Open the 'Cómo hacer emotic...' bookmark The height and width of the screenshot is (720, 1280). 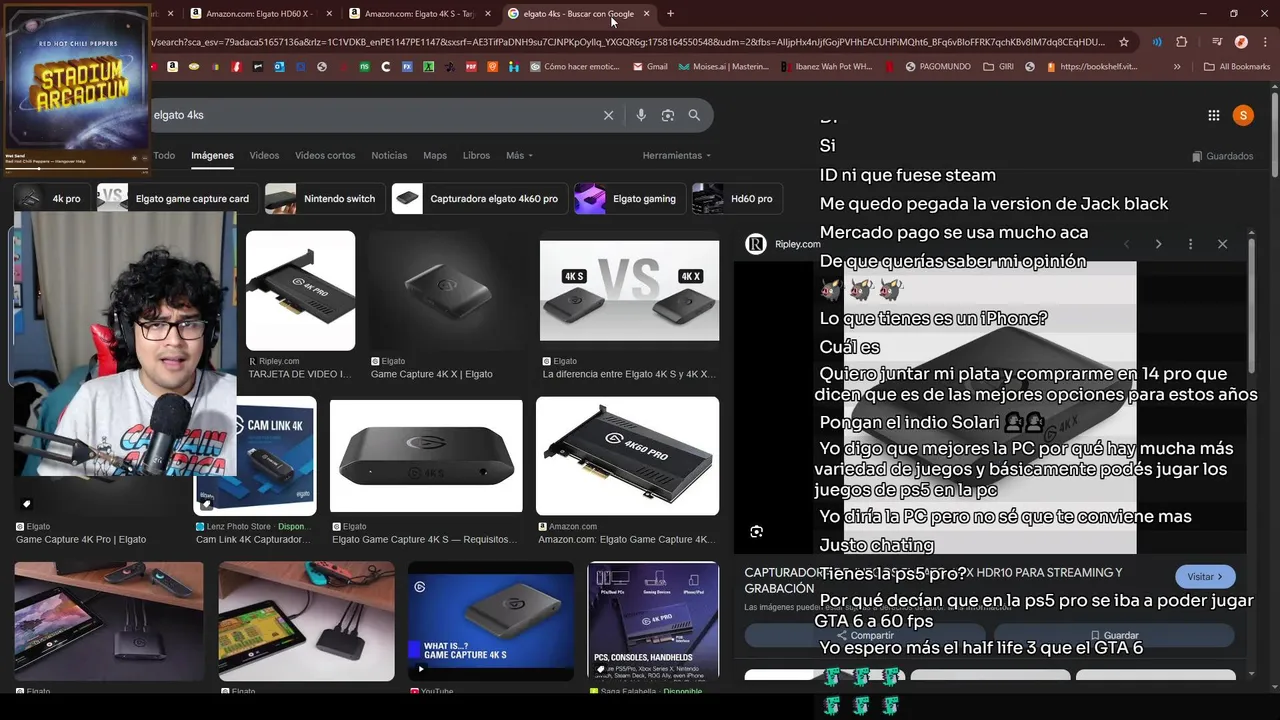(x=575, y=67)
